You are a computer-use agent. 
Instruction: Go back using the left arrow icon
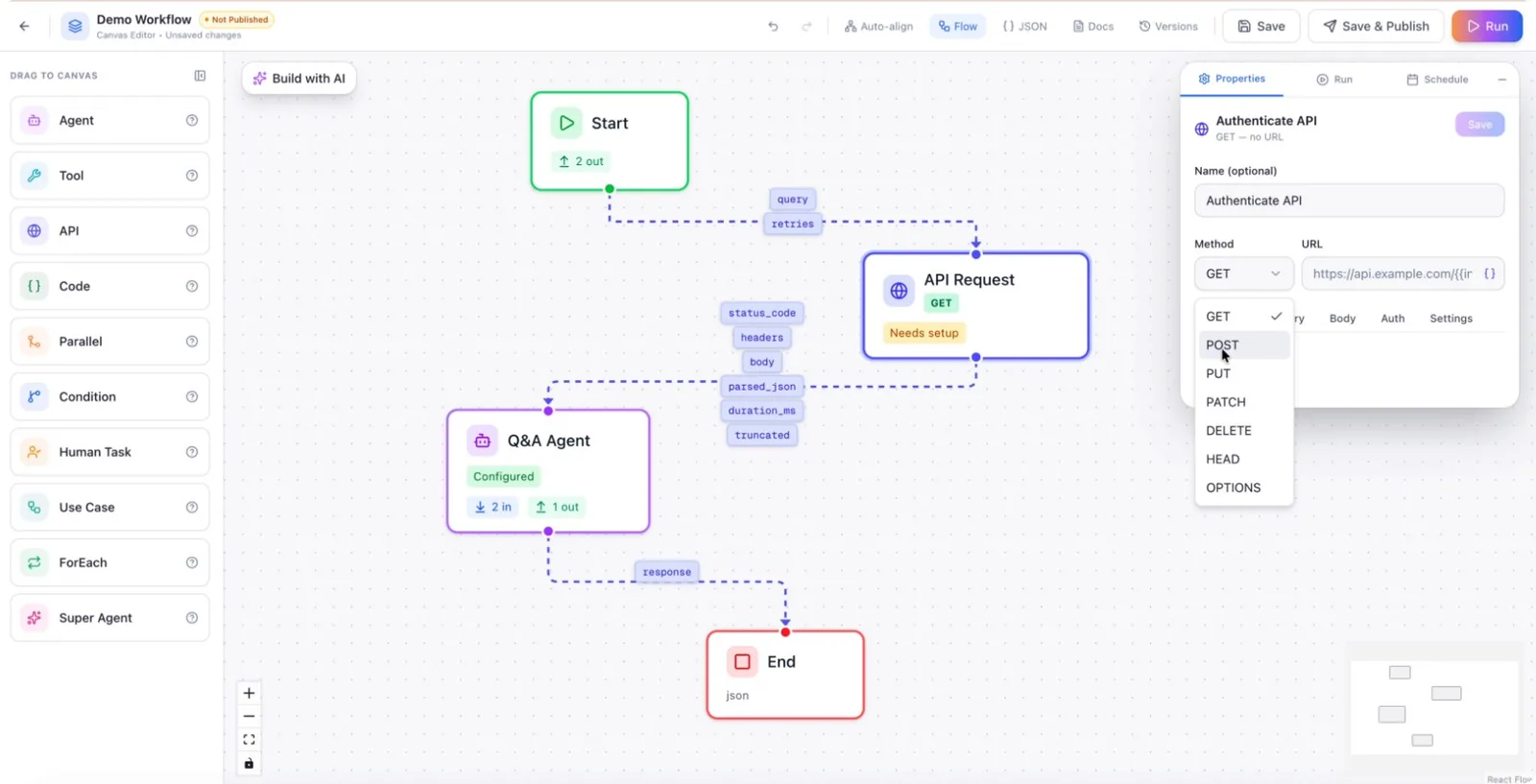(24, 26)
